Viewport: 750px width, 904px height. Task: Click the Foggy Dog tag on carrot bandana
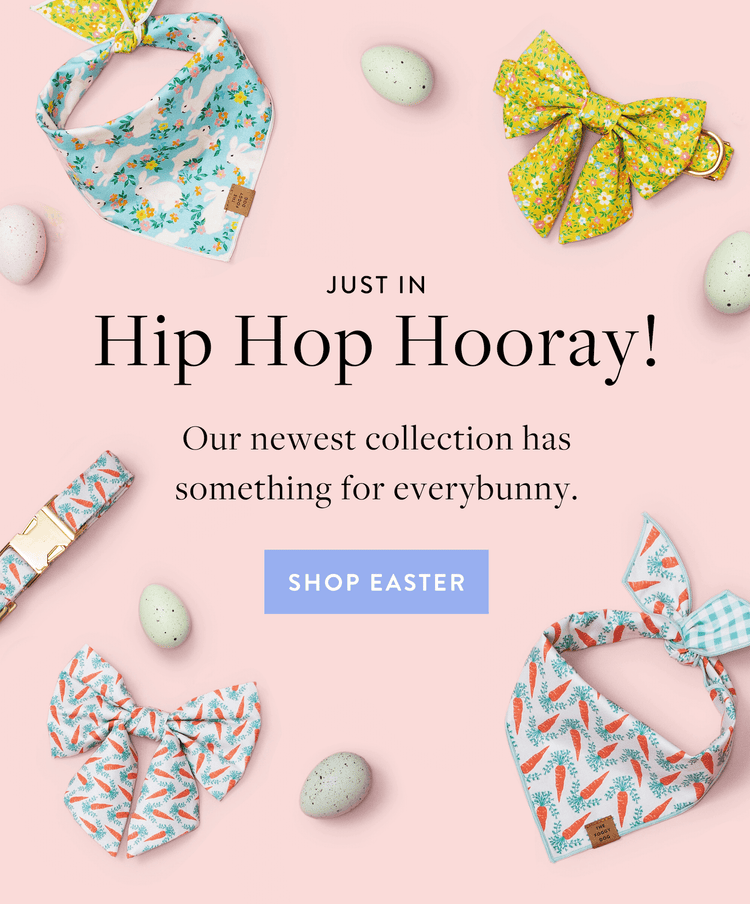point(604,834)
